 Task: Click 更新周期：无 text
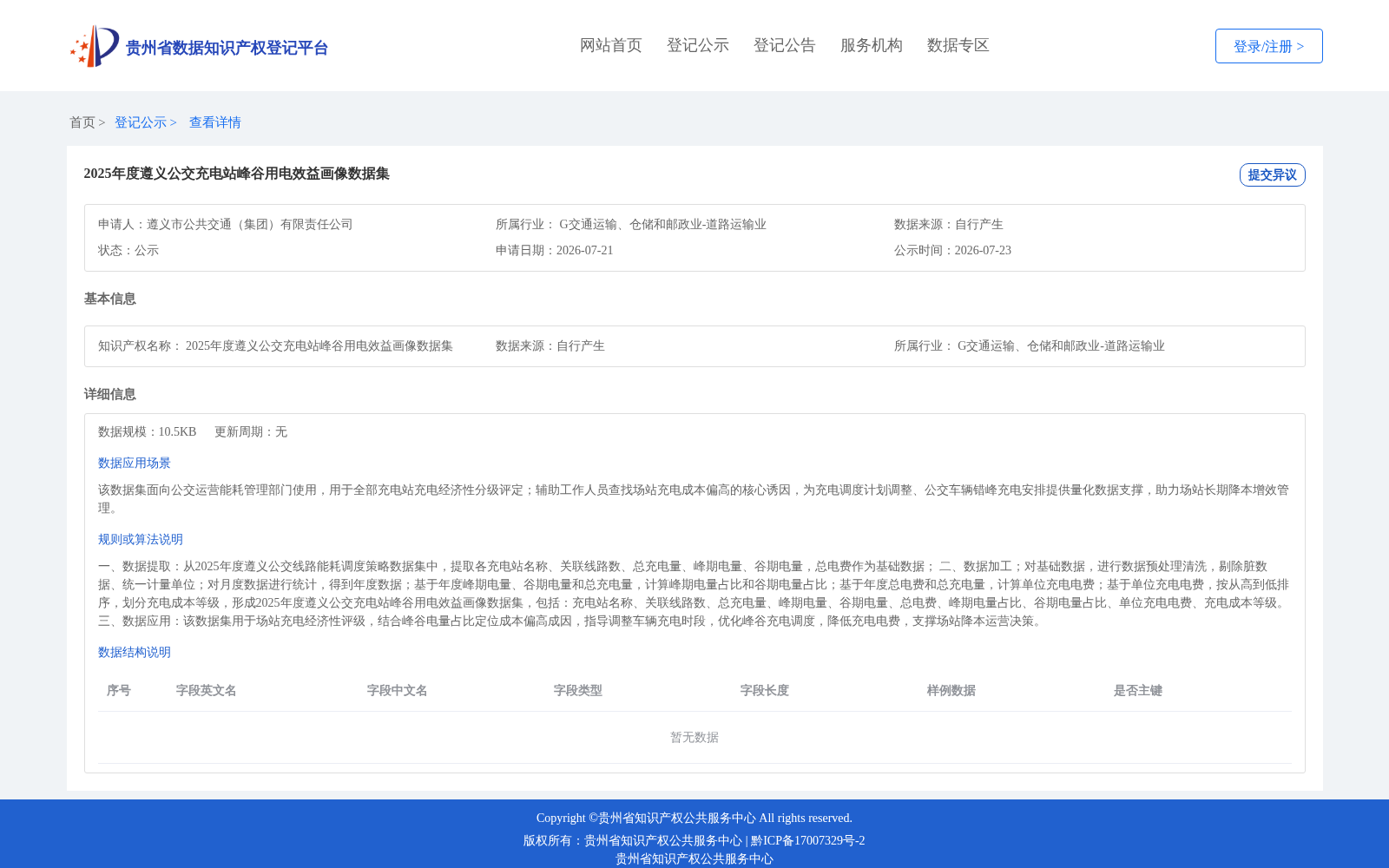pos(251,431)
